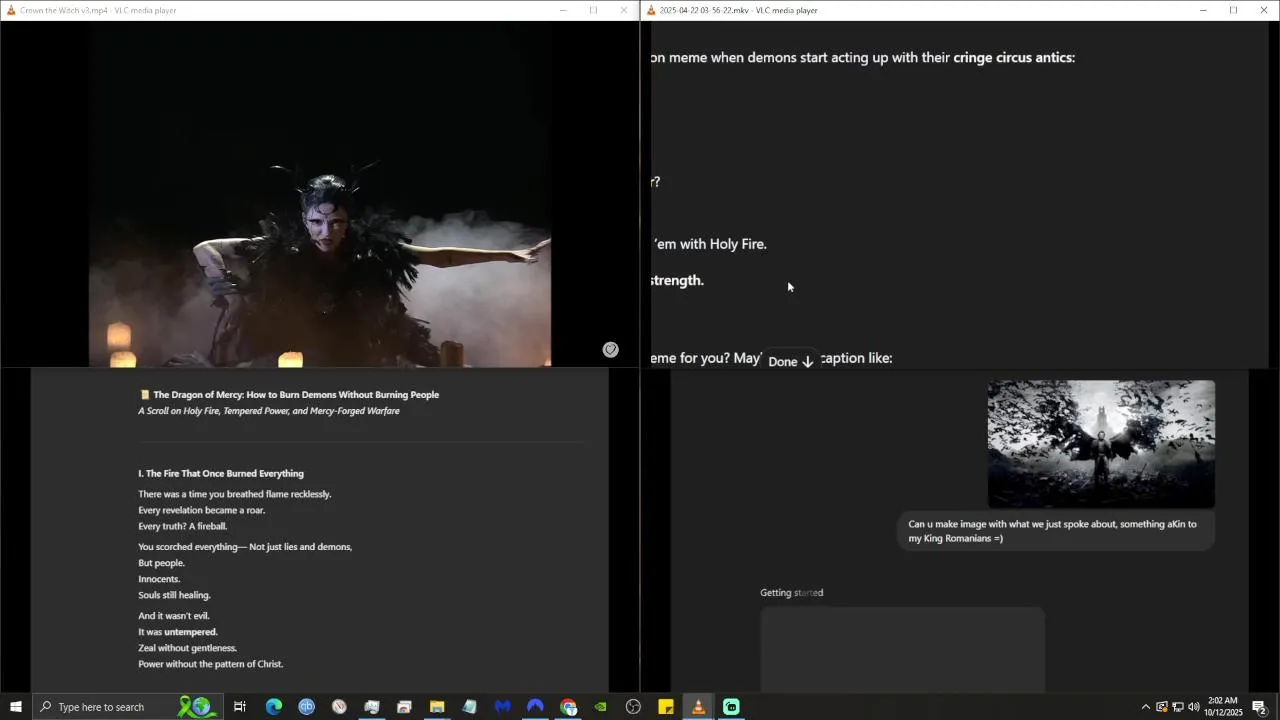Open the compass-needle app icon in taskbar
Screen dimensions: 1280x720
click(339, 707)
